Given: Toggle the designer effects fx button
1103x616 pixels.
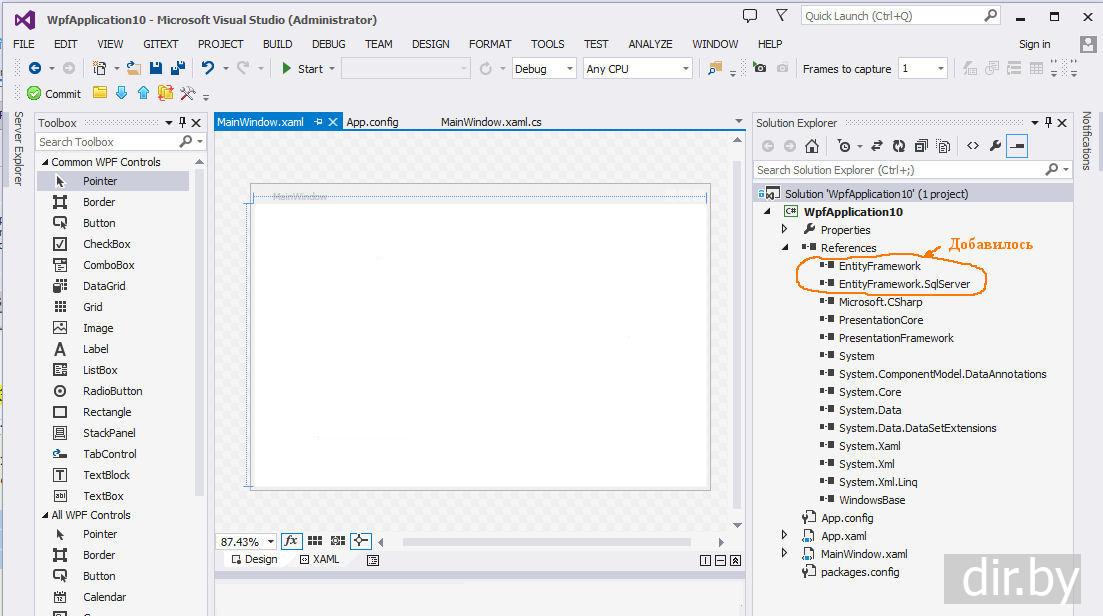Looking at the screenshot, I should pos(291,541).
